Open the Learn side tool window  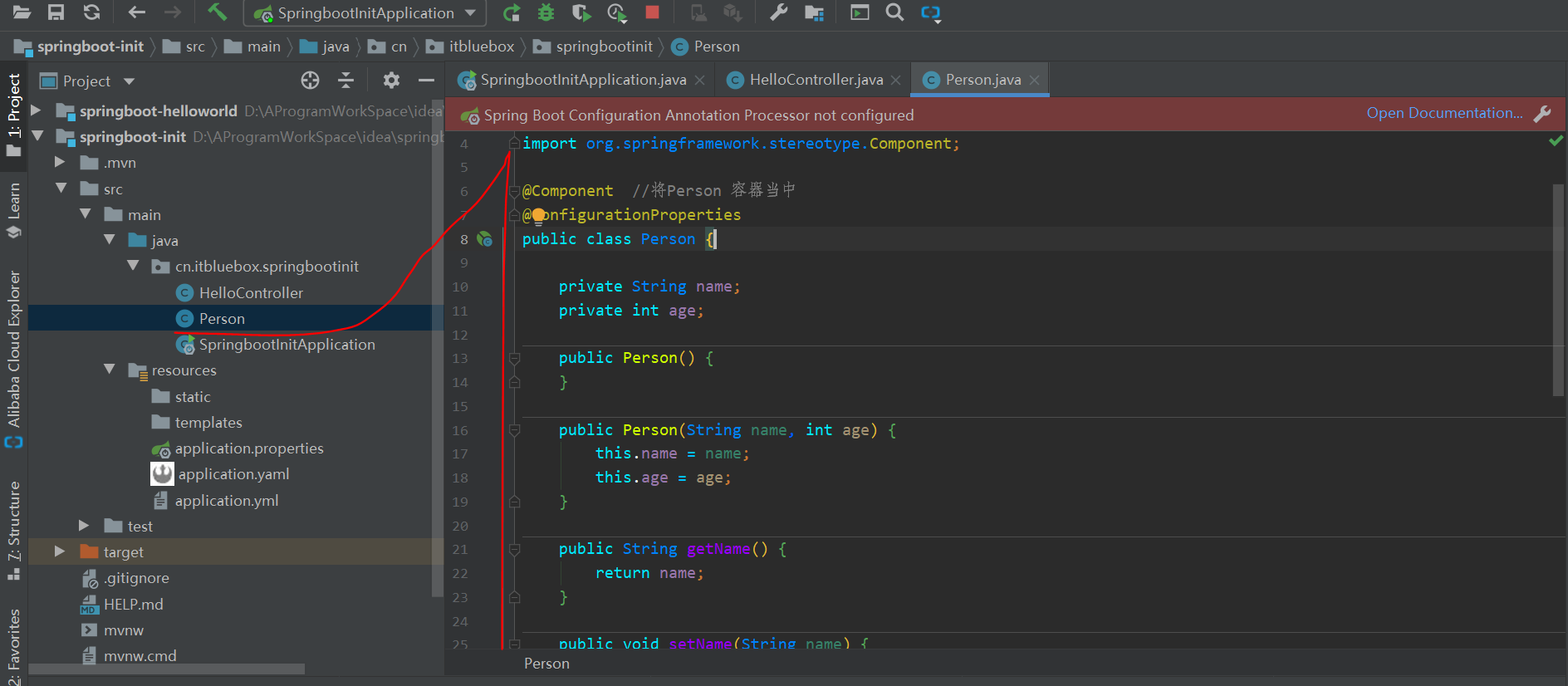coord(13,210)
